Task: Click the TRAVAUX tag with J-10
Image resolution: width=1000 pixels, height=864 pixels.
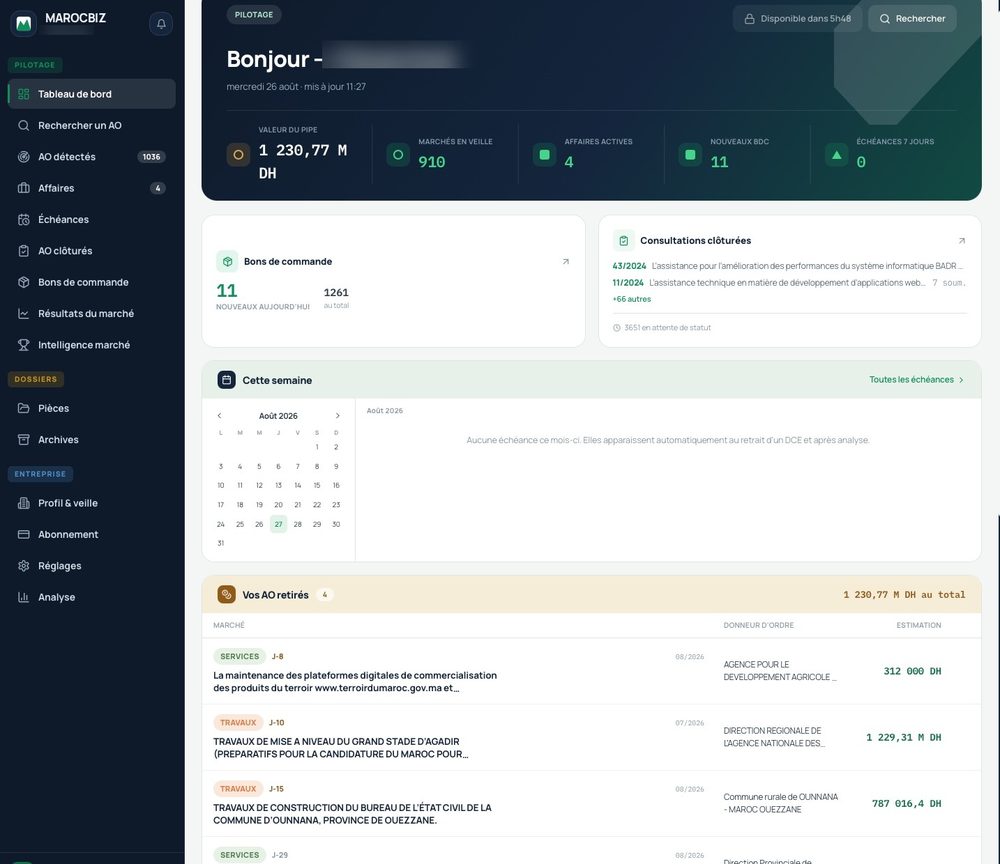Action: point(238,722)
